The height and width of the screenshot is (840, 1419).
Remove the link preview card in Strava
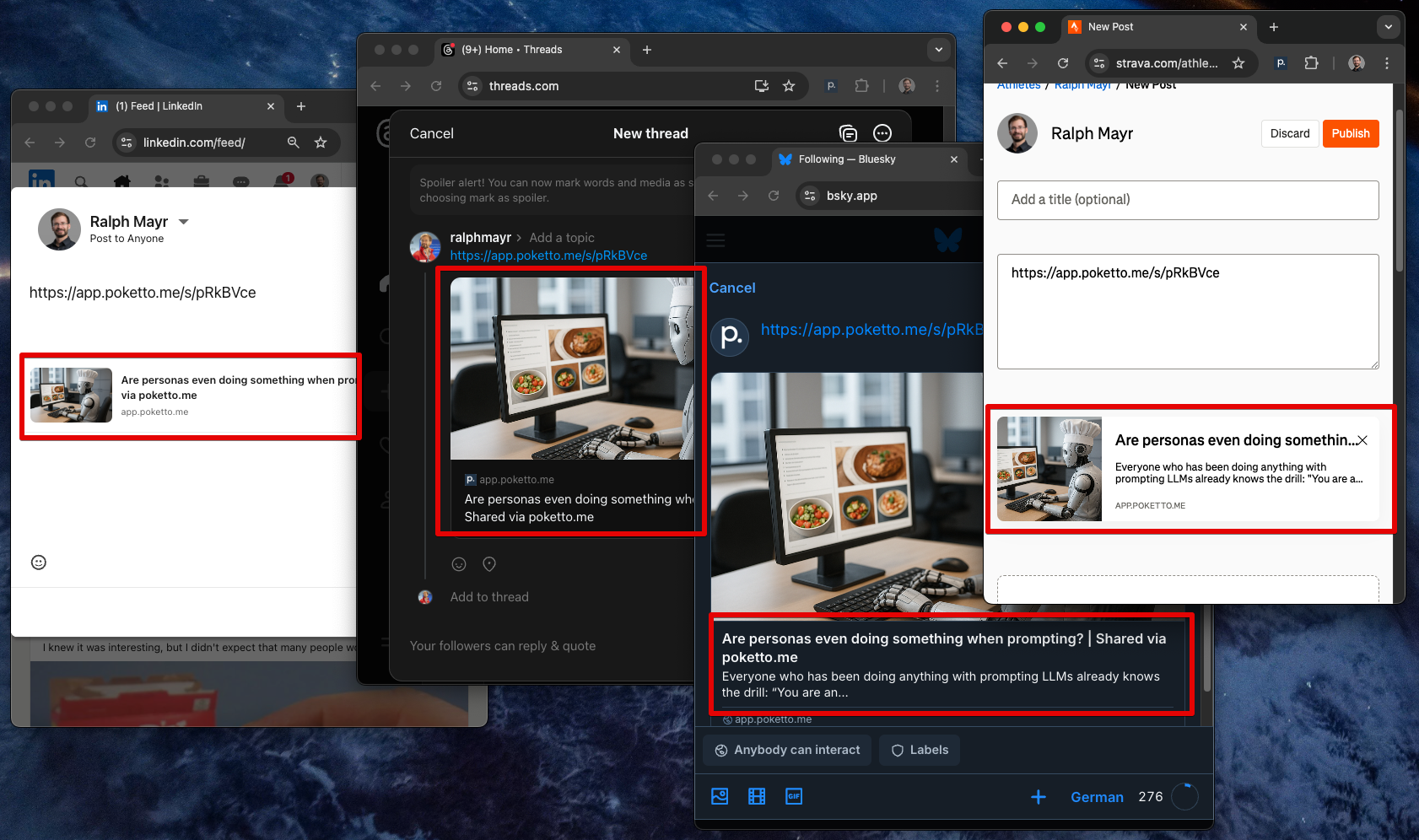(x=1362, y=440)
